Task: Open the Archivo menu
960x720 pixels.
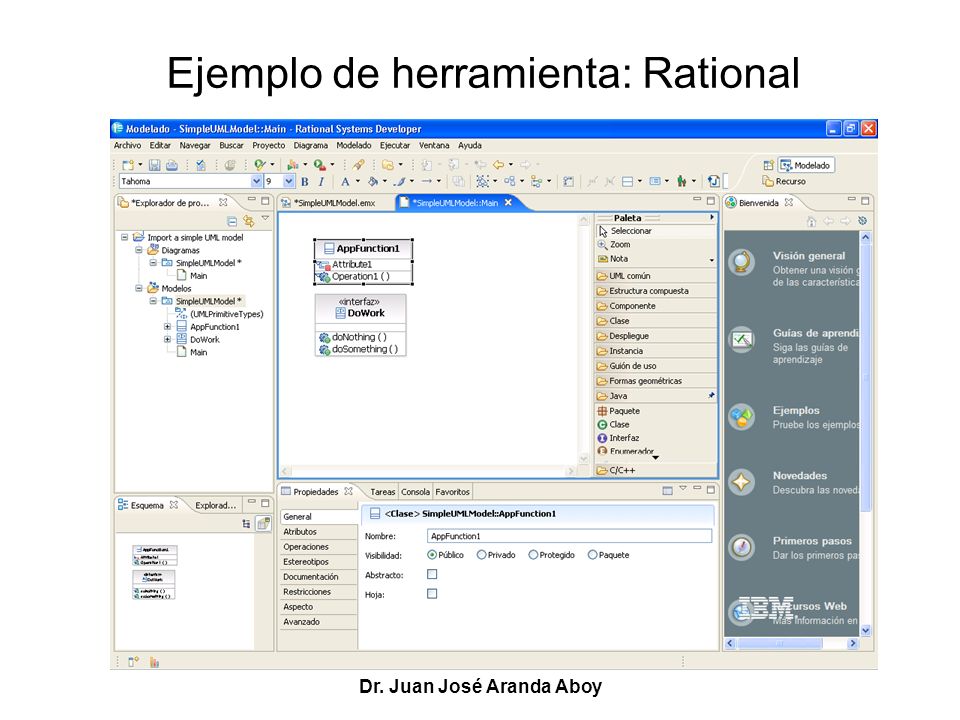Action: point(127,146)
